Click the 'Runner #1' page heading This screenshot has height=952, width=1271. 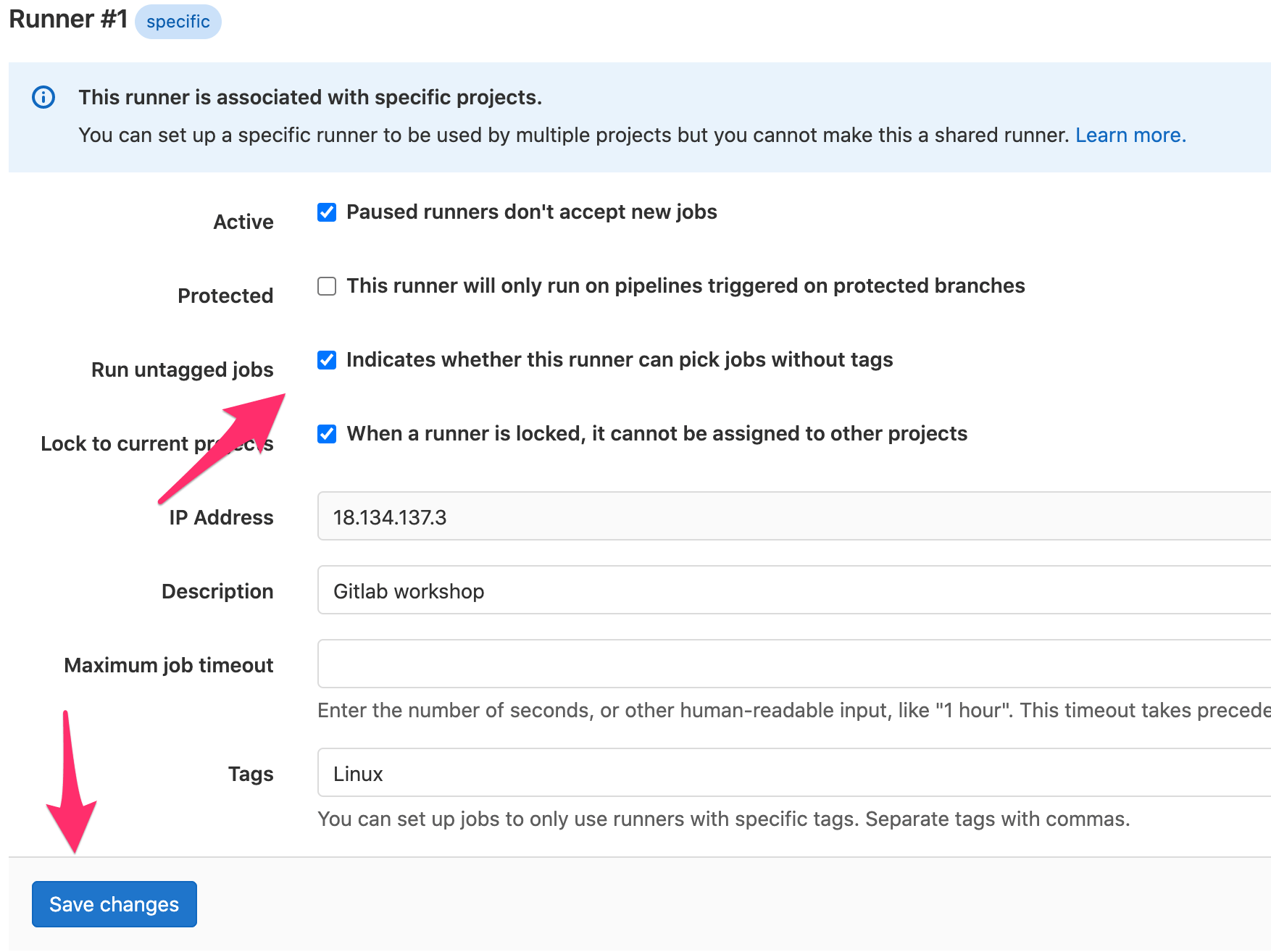(68, 20)
